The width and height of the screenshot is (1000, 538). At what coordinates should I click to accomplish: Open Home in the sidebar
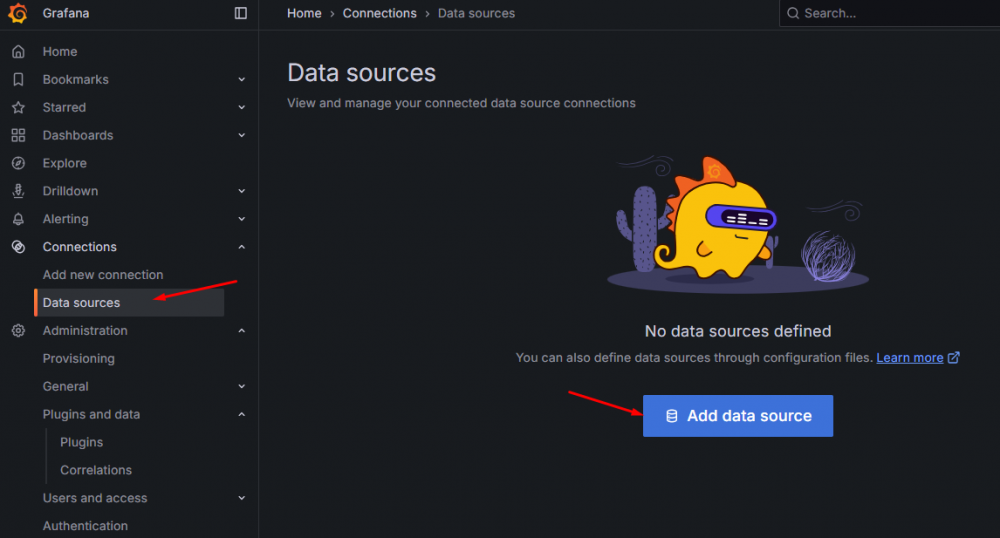[60, 52]
